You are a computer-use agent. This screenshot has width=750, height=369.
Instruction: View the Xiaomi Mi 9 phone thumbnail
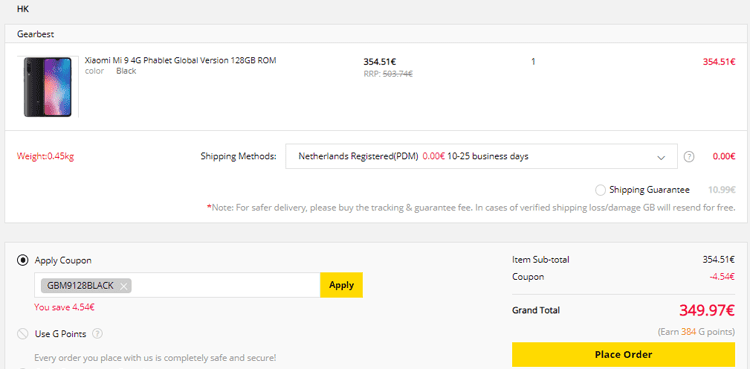(x=48, y=87)
